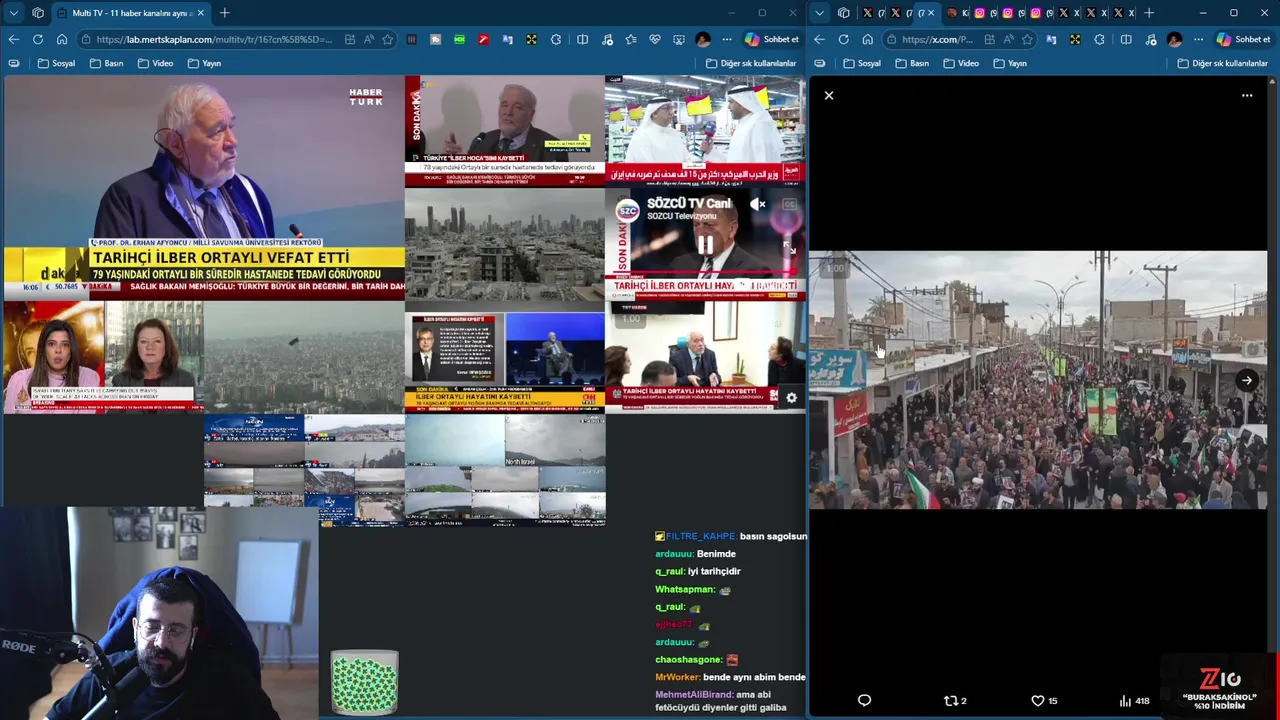Screen dimensions: 1280x720
Task: Close the X media viewer
Action: pyautogui.click(x=829, y=95)
